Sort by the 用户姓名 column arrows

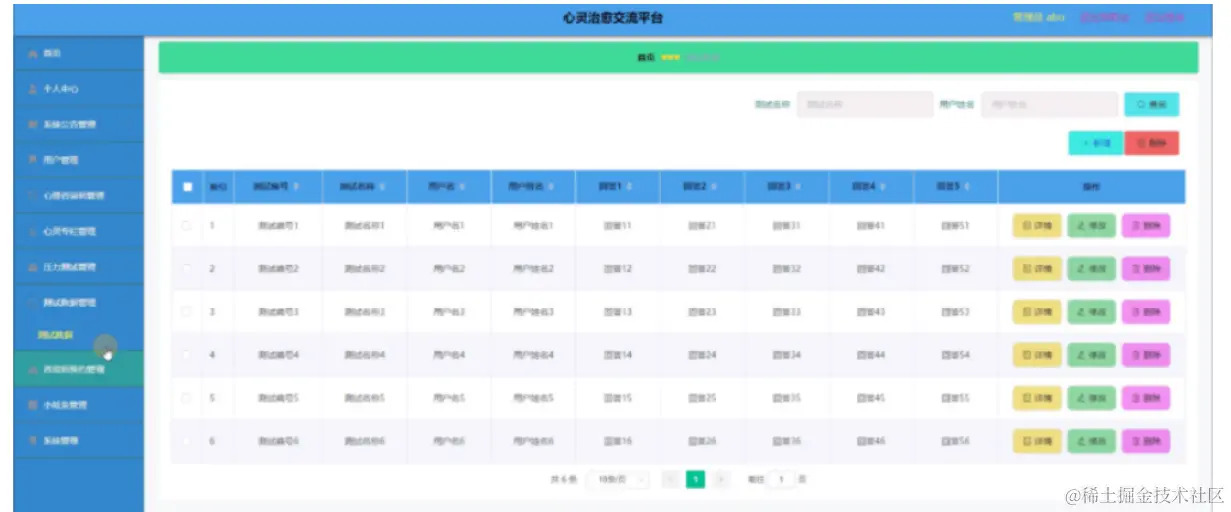549,186
